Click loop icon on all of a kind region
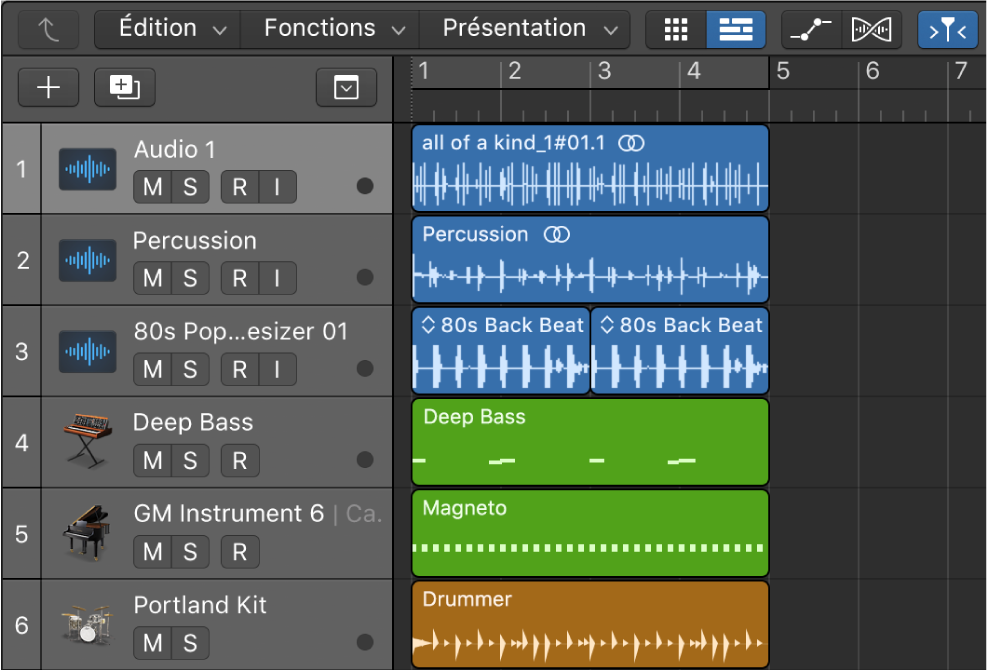This screenshot has width=987, height=670. tap(631, 144)
